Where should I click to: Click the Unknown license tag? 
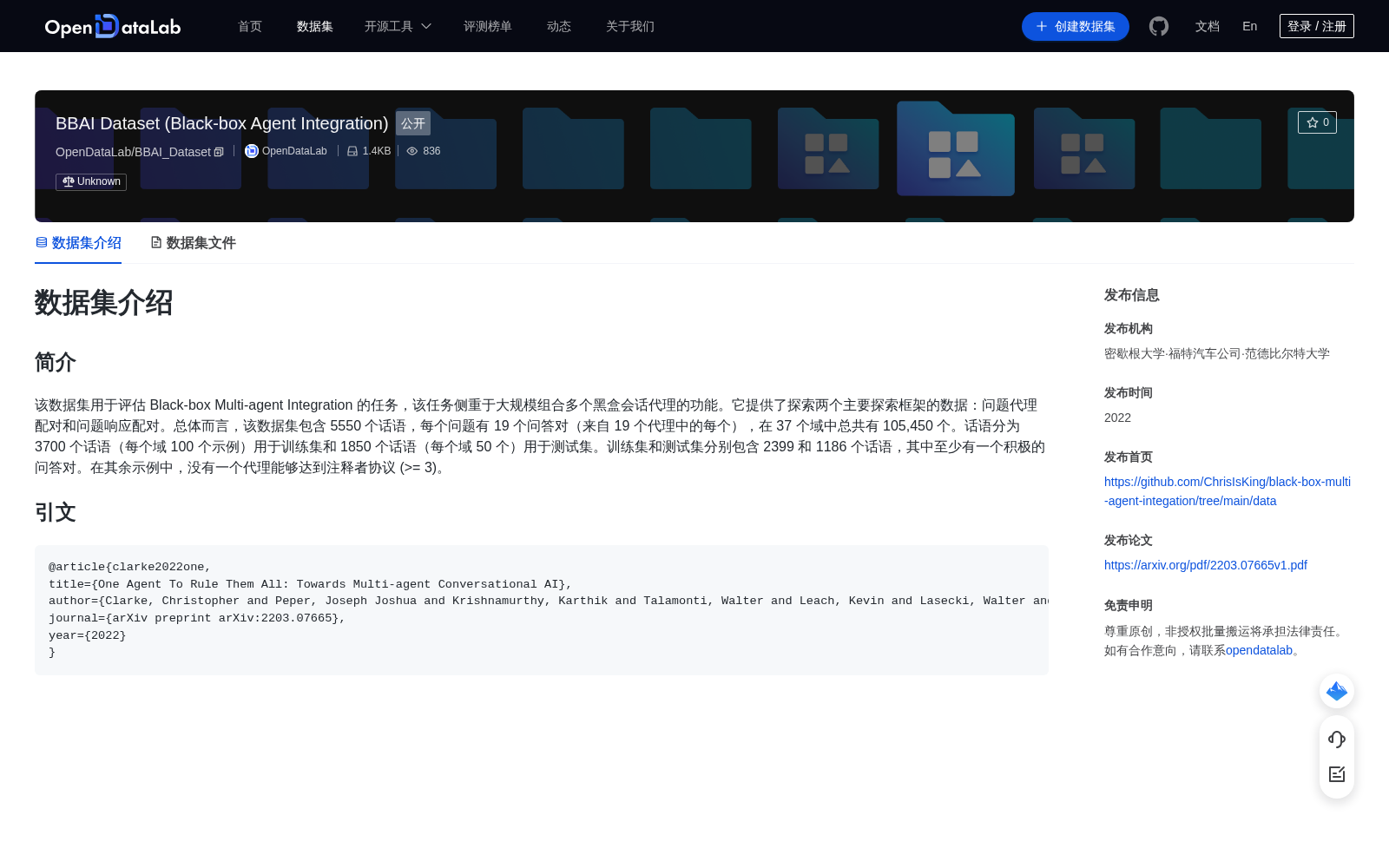pyautogui.click(x=91, y=181)
